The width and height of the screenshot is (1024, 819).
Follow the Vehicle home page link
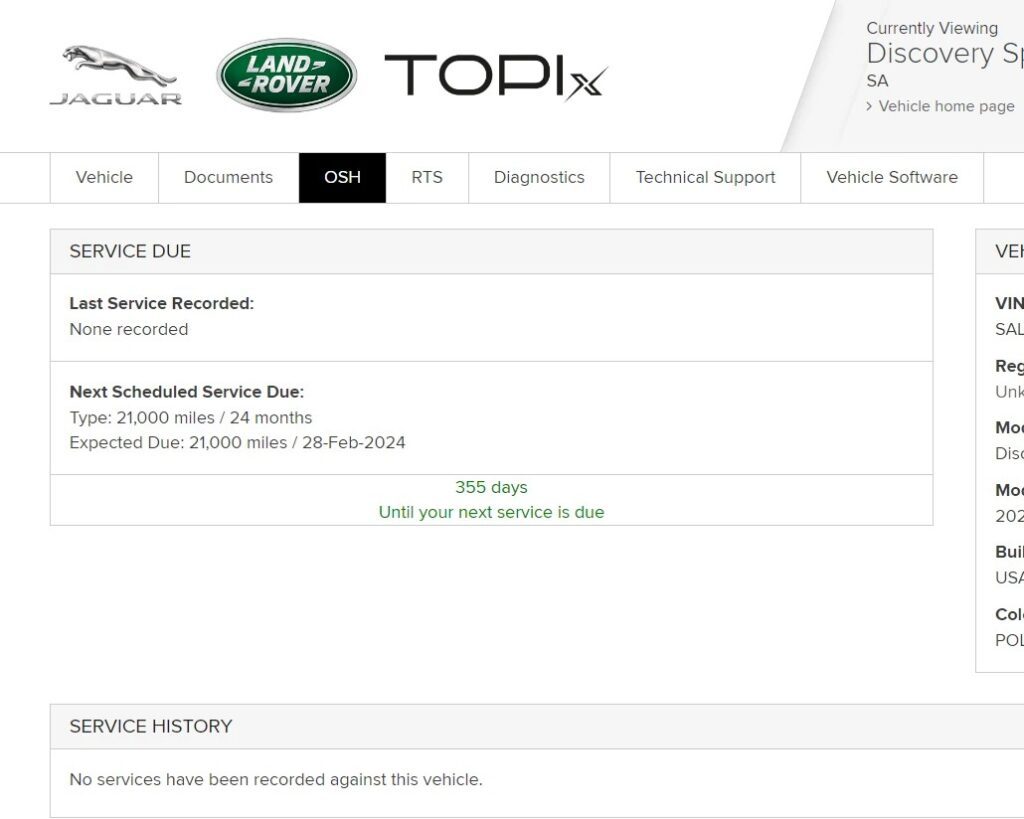(946, 106)
